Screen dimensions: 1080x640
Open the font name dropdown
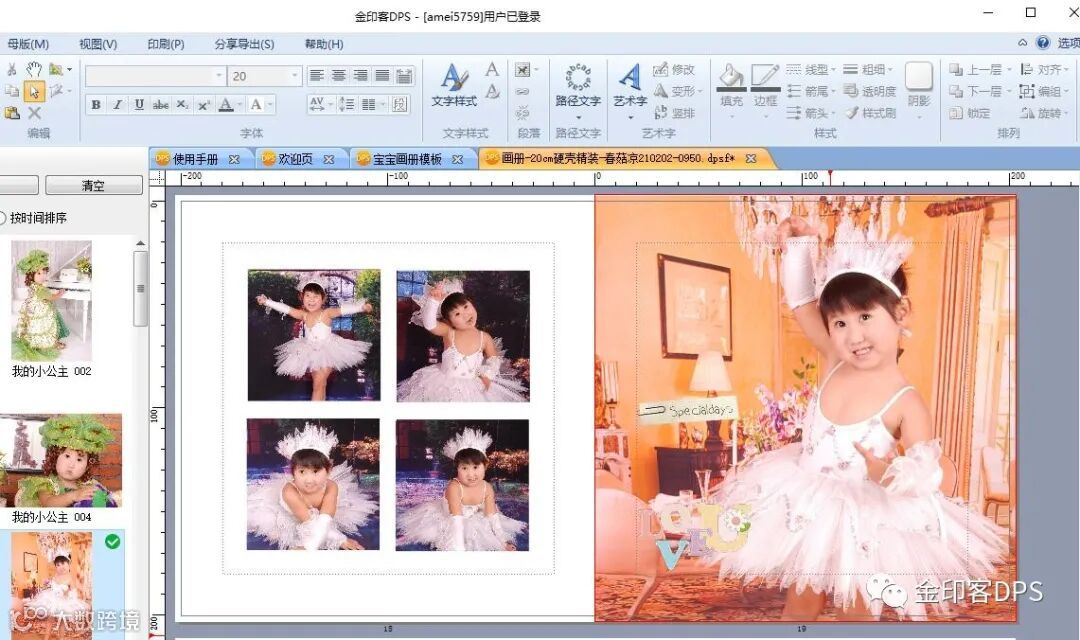click(220, 76)
